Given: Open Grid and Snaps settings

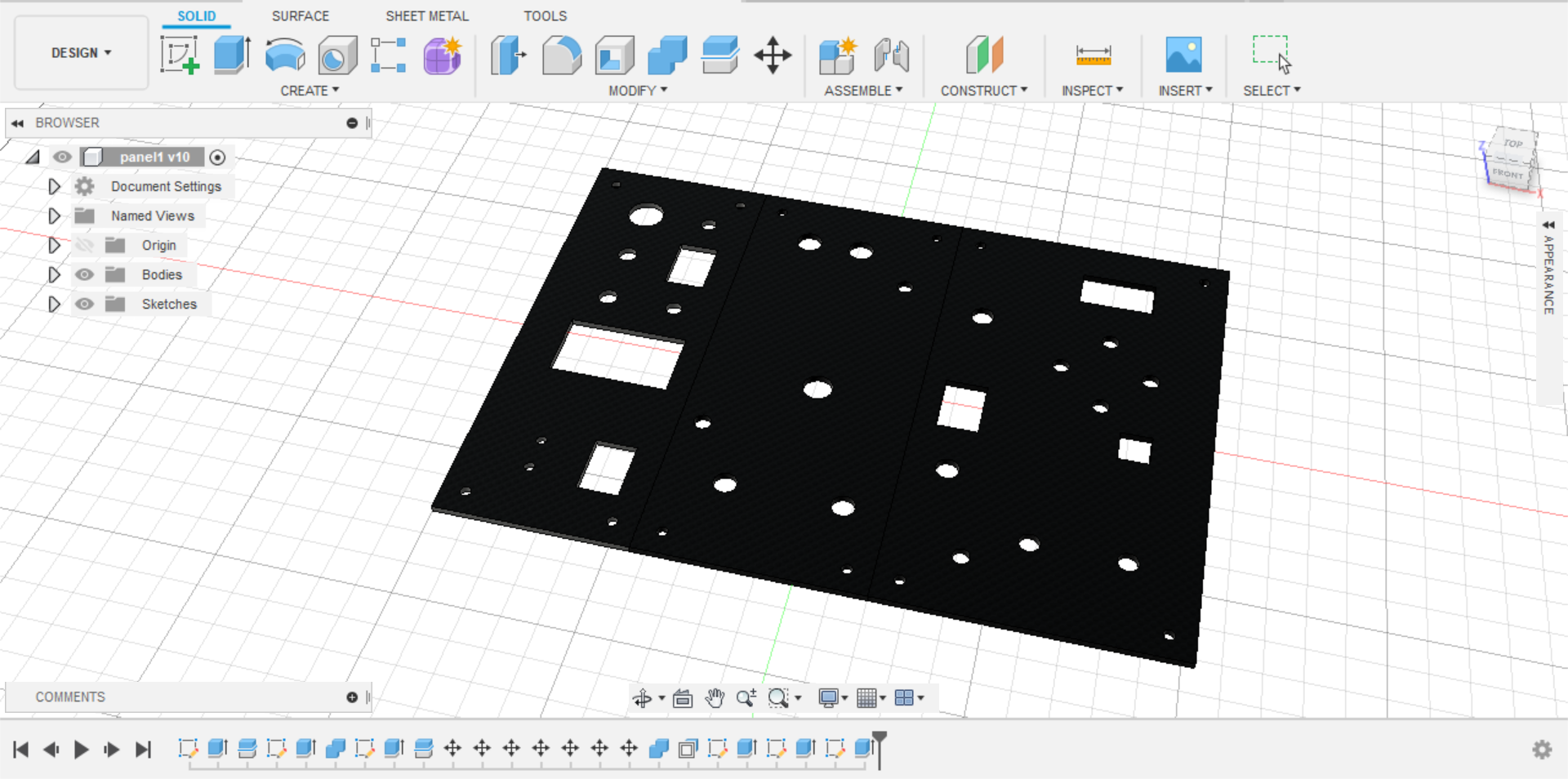Looking at the screenshot, I should point(871,698).
